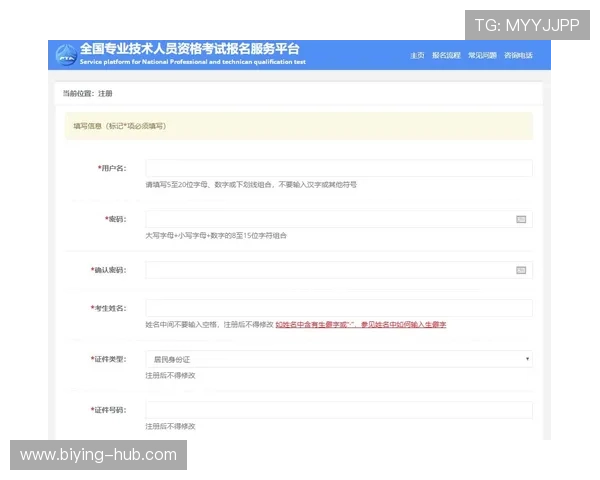Click the 姓名中间不要输入空格 hint text

pos(209,325)
